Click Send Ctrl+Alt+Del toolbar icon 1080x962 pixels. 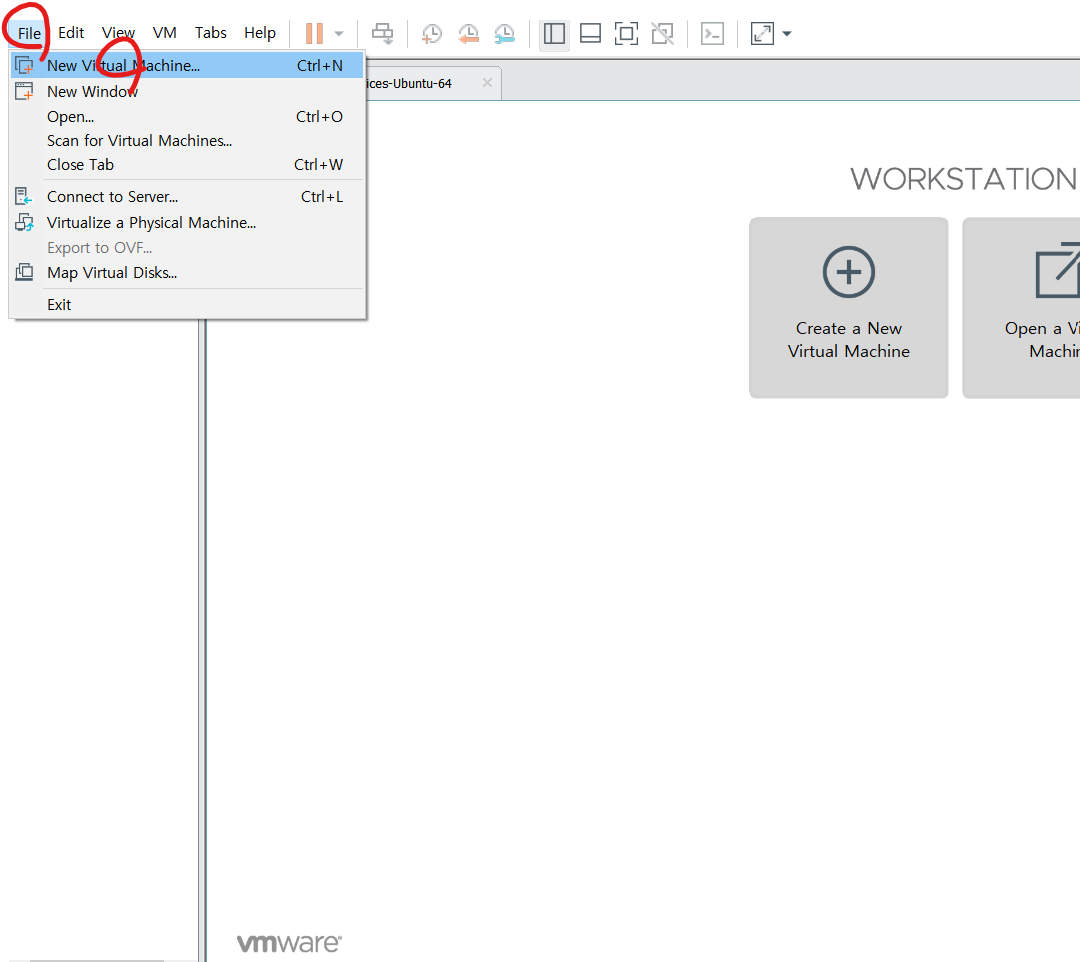click(383, 33)
